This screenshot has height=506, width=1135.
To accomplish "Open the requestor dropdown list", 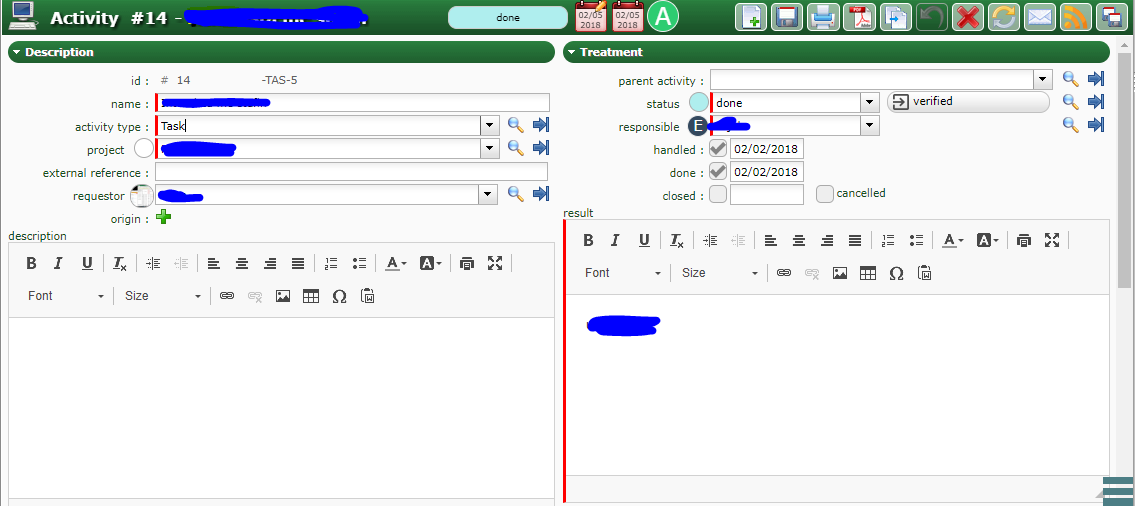I will coord(487,194).
